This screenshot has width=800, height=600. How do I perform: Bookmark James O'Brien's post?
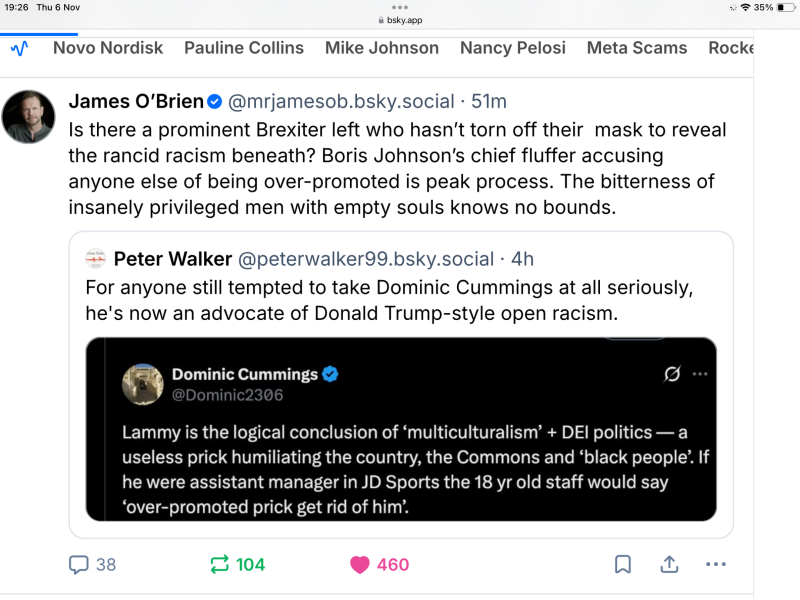point(623,564)
